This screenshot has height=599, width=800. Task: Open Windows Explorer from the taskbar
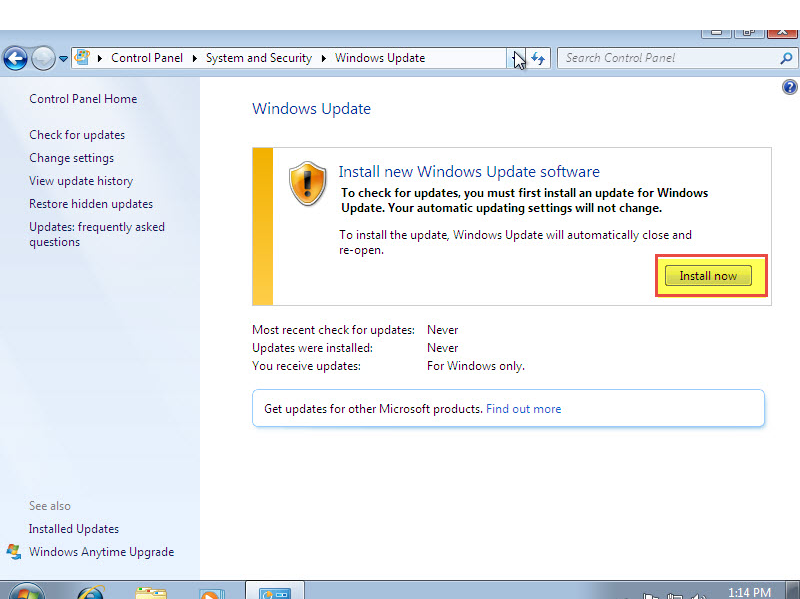pos(151,593)
